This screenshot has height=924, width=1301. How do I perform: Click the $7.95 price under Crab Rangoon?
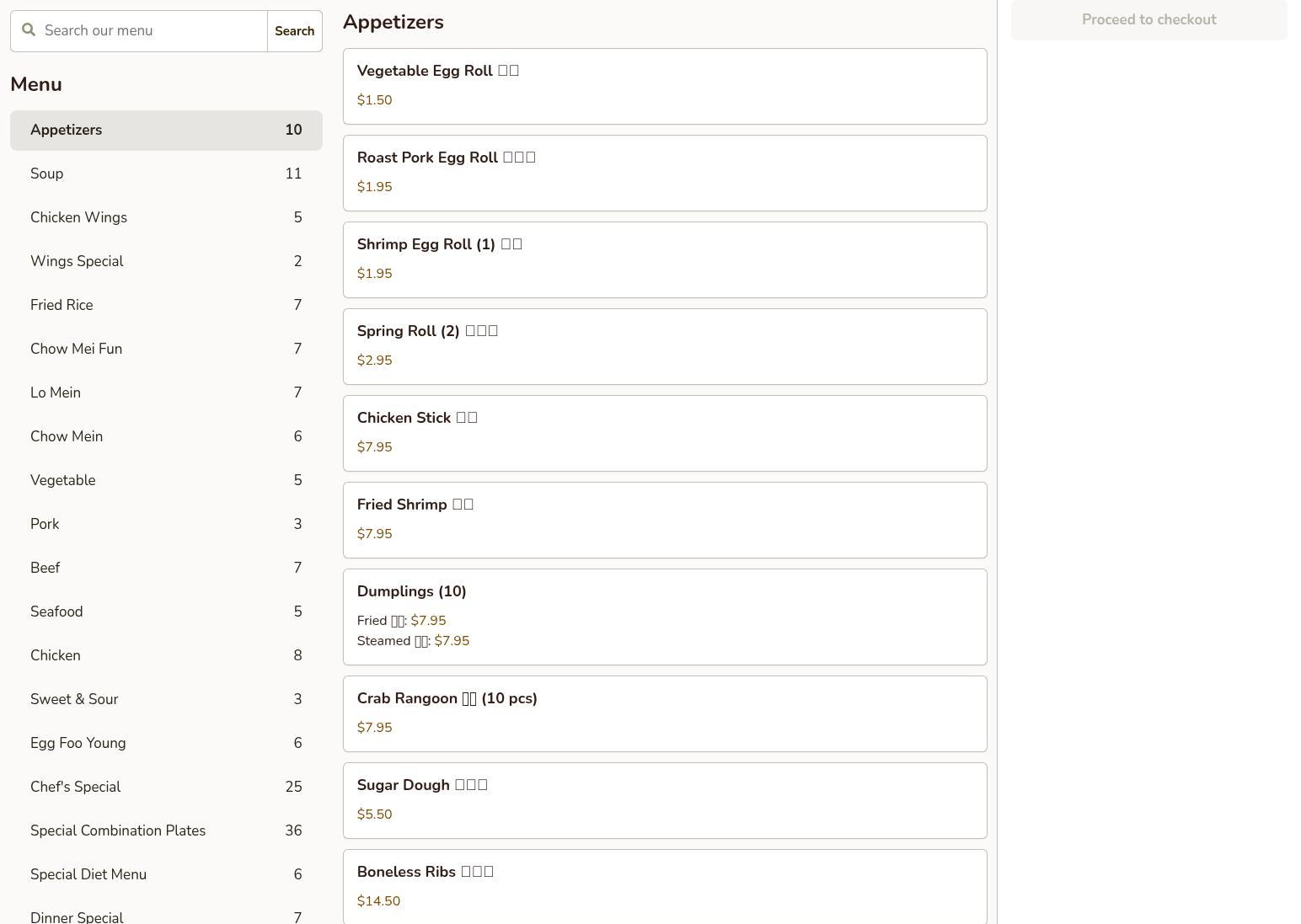pos(374,728)
